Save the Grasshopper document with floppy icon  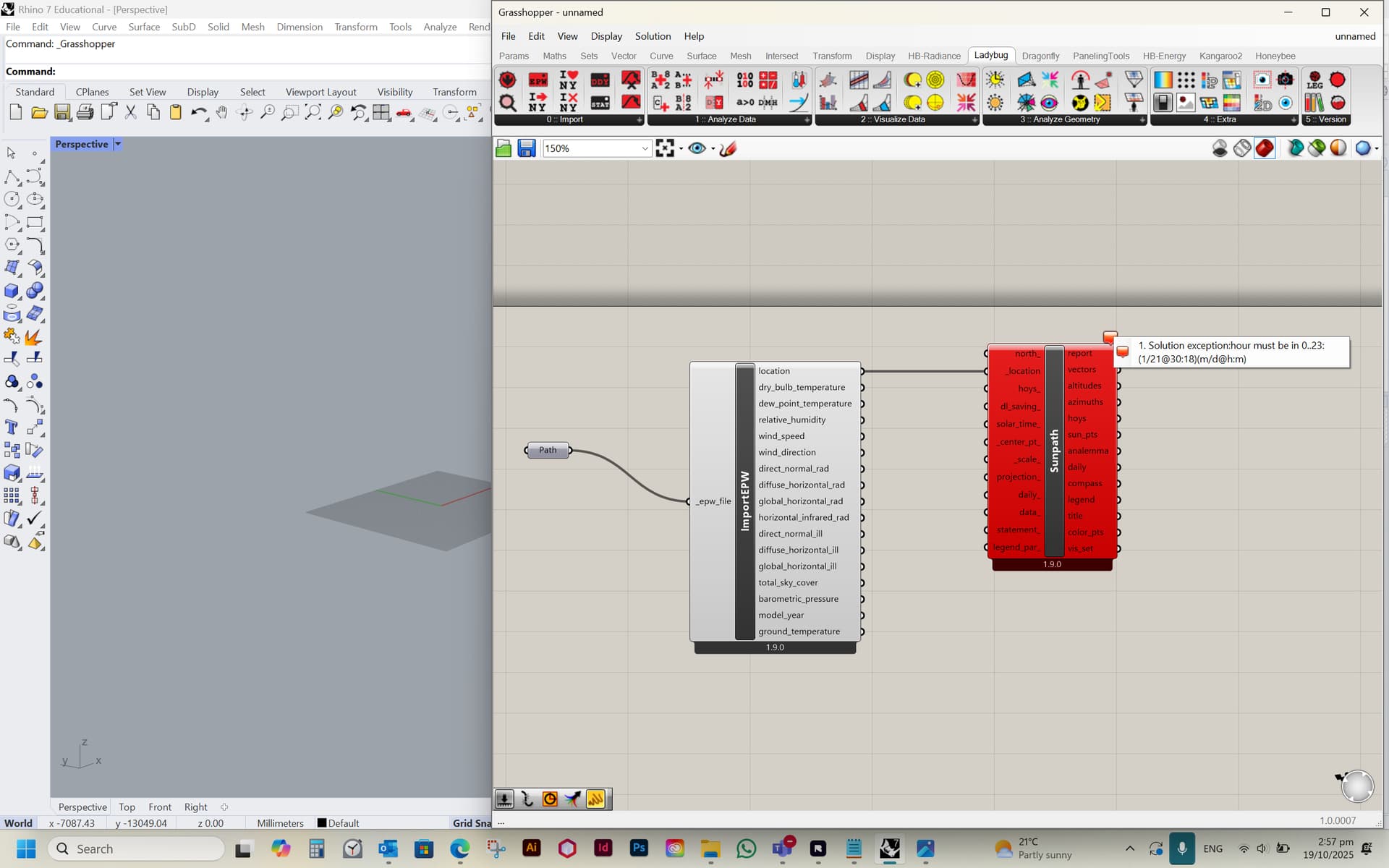click(x=526, y=149)
